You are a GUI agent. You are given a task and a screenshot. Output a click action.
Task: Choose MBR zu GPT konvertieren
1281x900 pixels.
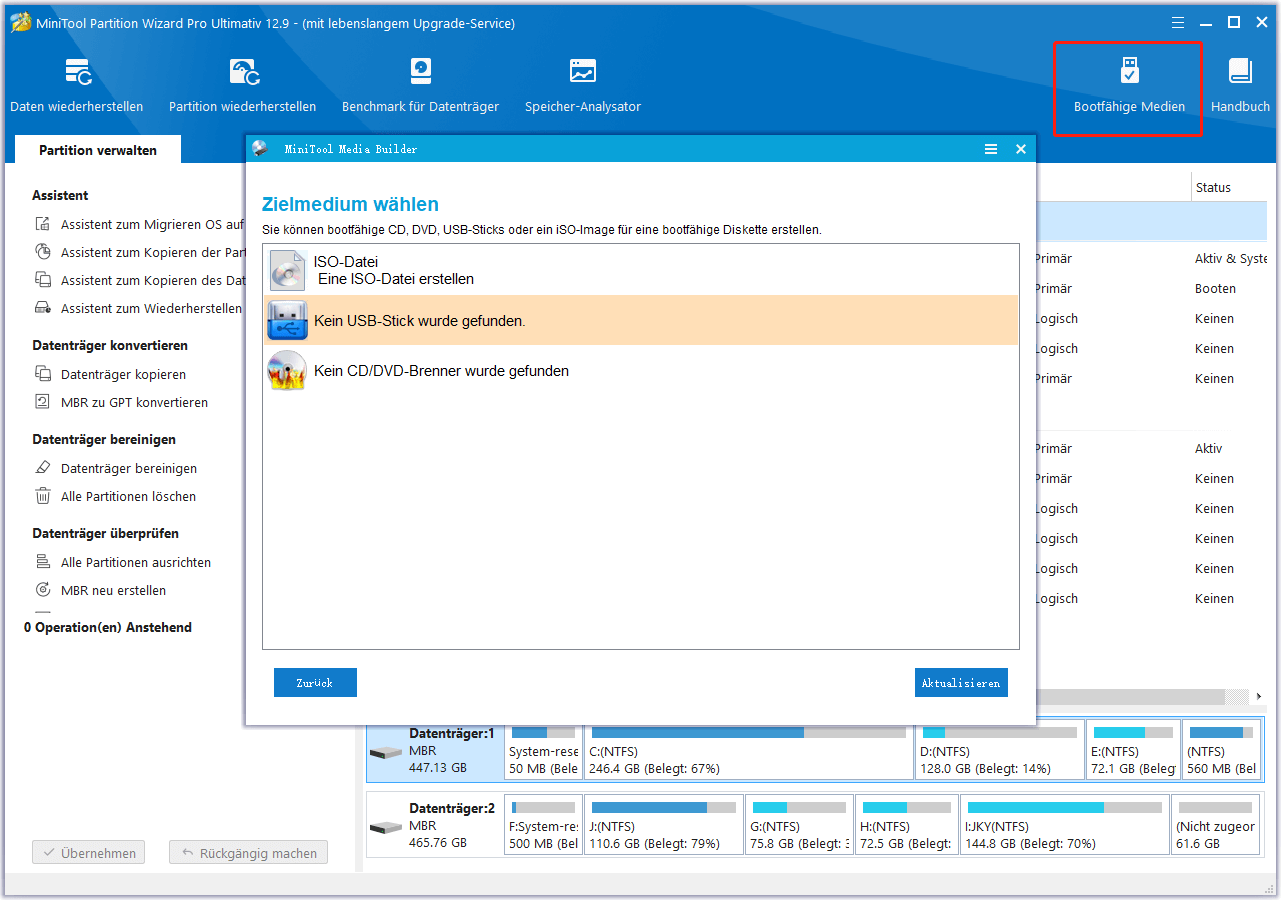[121, 402]
